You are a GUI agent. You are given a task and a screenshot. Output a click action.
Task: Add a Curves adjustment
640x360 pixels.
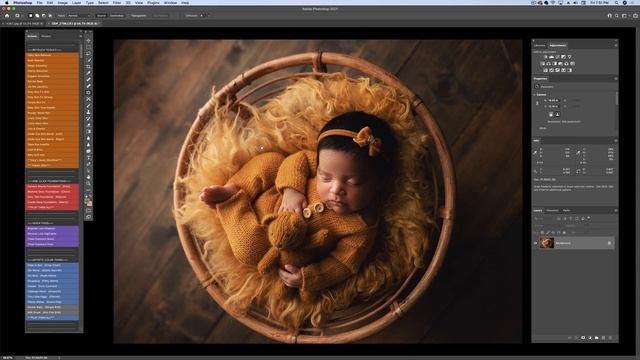(x=558, y=57)
